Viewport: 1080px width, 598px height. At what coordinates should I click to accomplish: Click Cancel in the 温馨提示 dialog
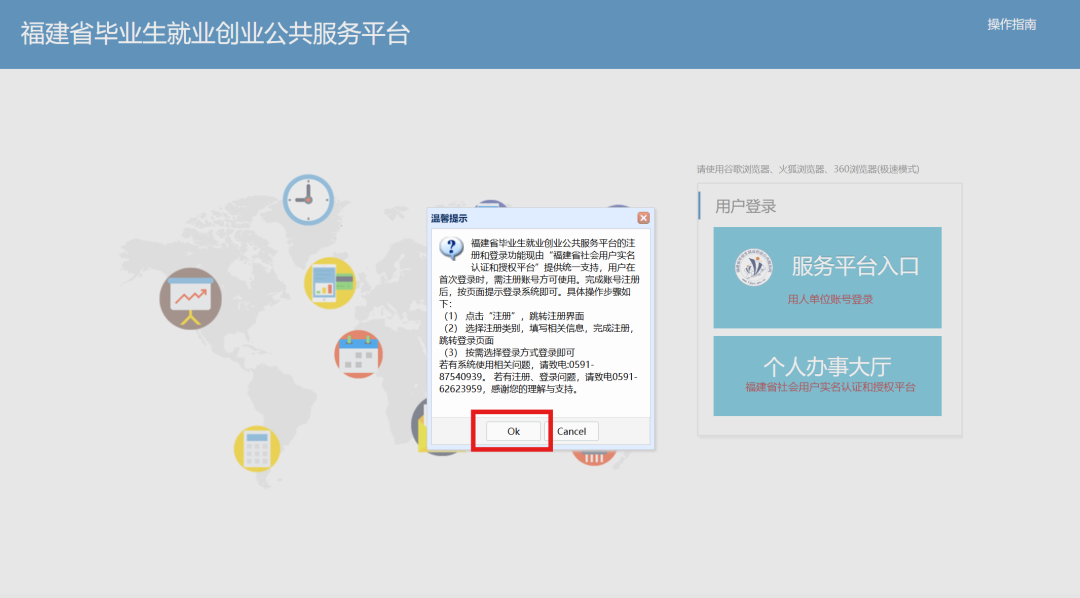(x=572, y=431)
